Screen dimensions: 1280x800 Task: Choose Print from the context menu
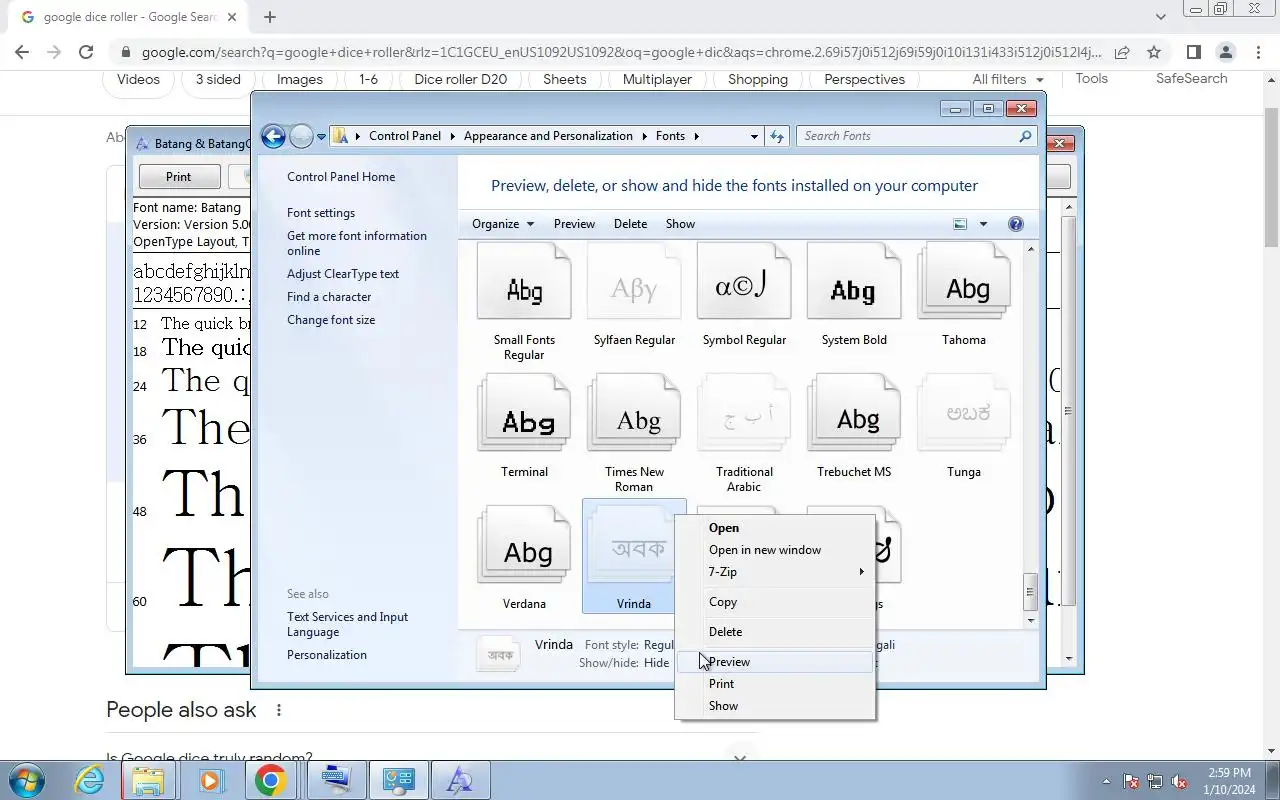pos(775,684)
